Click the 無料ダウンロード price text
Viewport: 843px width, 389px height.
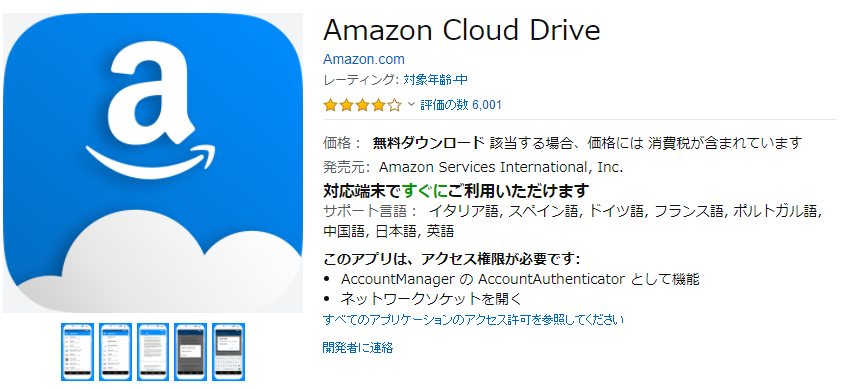click(x=428, y=143)
